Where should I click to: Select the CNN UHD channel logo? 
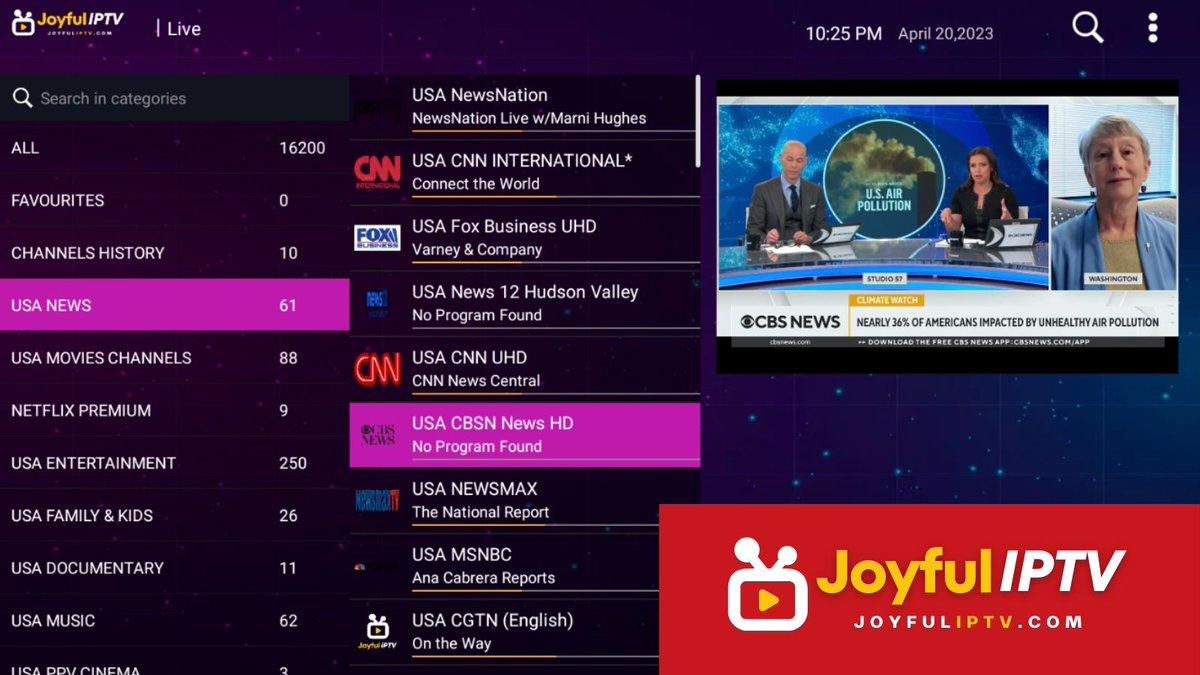[x=377, y=369]
